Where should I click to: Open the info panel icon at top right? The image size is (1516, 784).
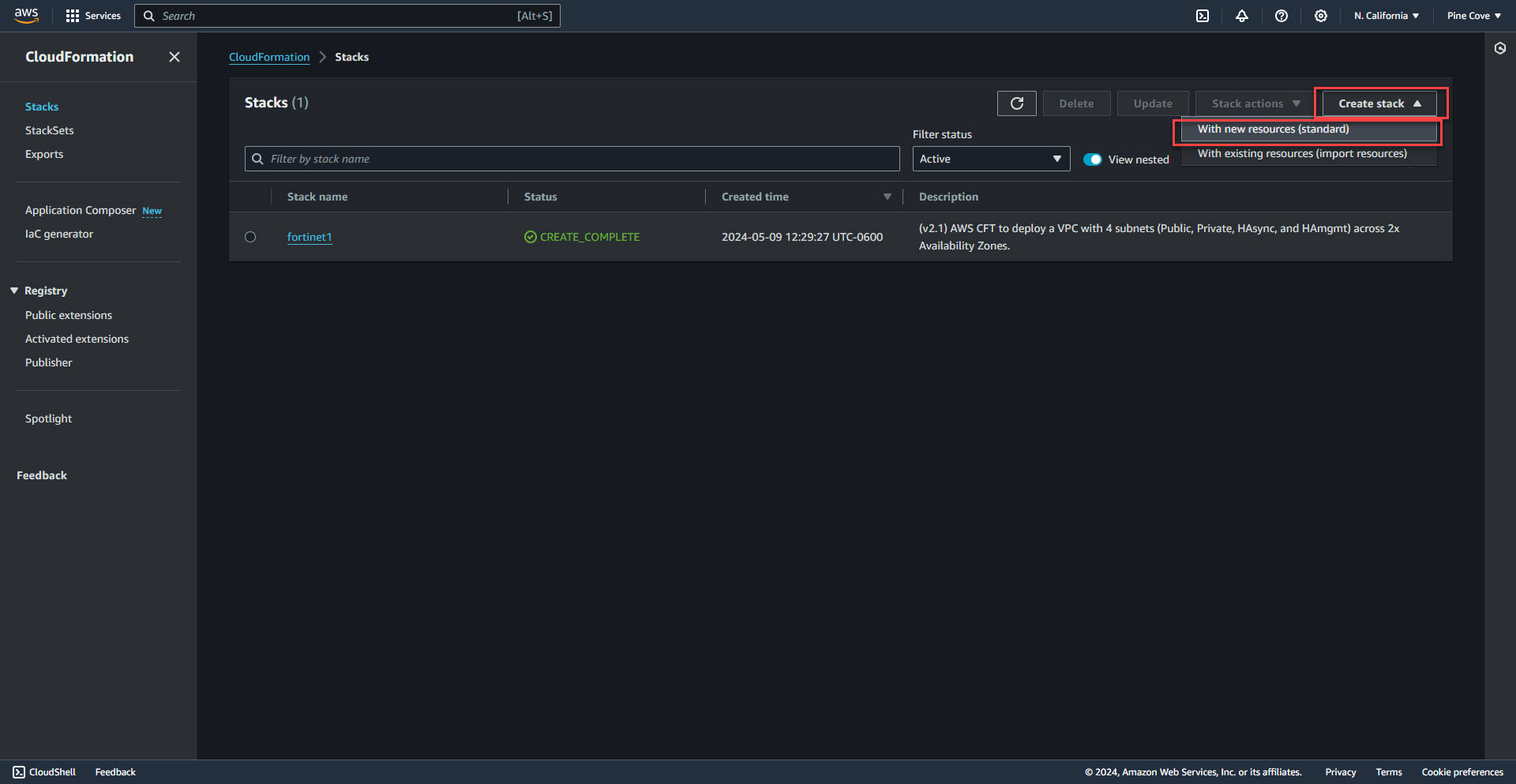(1500, 48)
